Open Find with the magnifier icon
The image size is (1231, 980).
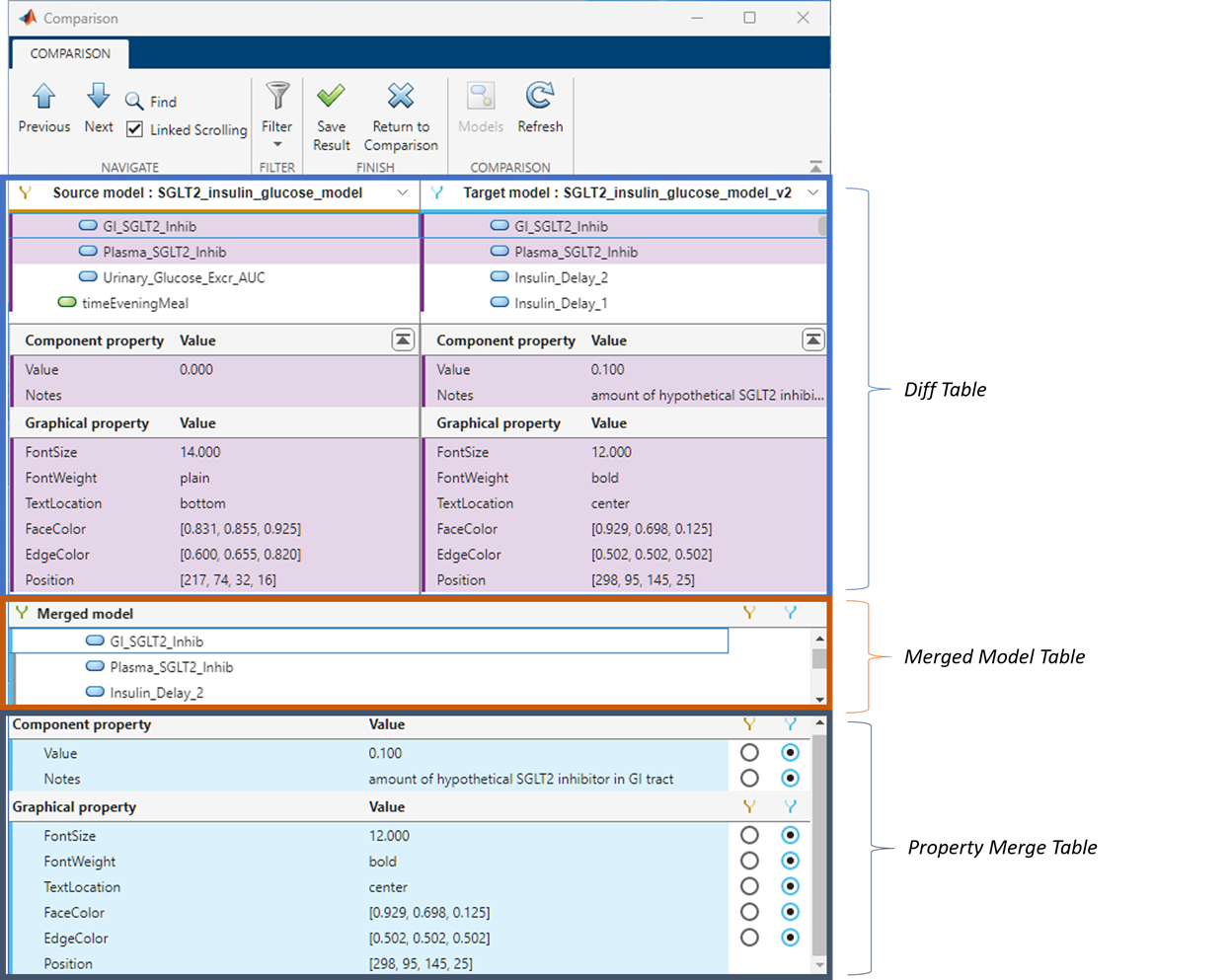coord(135,102)
